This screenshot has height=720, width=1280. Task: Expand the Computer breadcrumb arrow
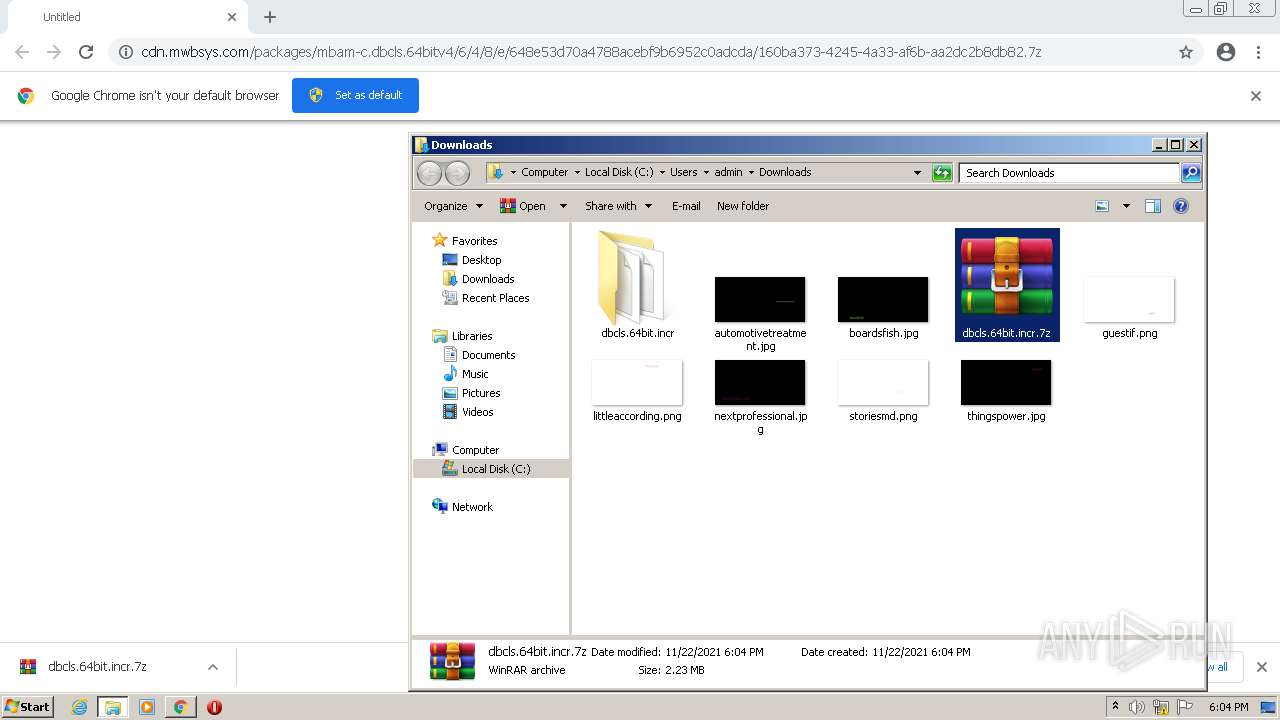(x=577, y=172)
